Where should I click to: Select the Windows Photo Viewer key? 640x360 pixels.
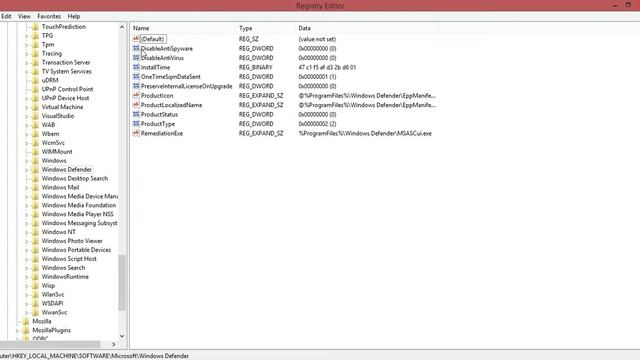coord(72,241)
